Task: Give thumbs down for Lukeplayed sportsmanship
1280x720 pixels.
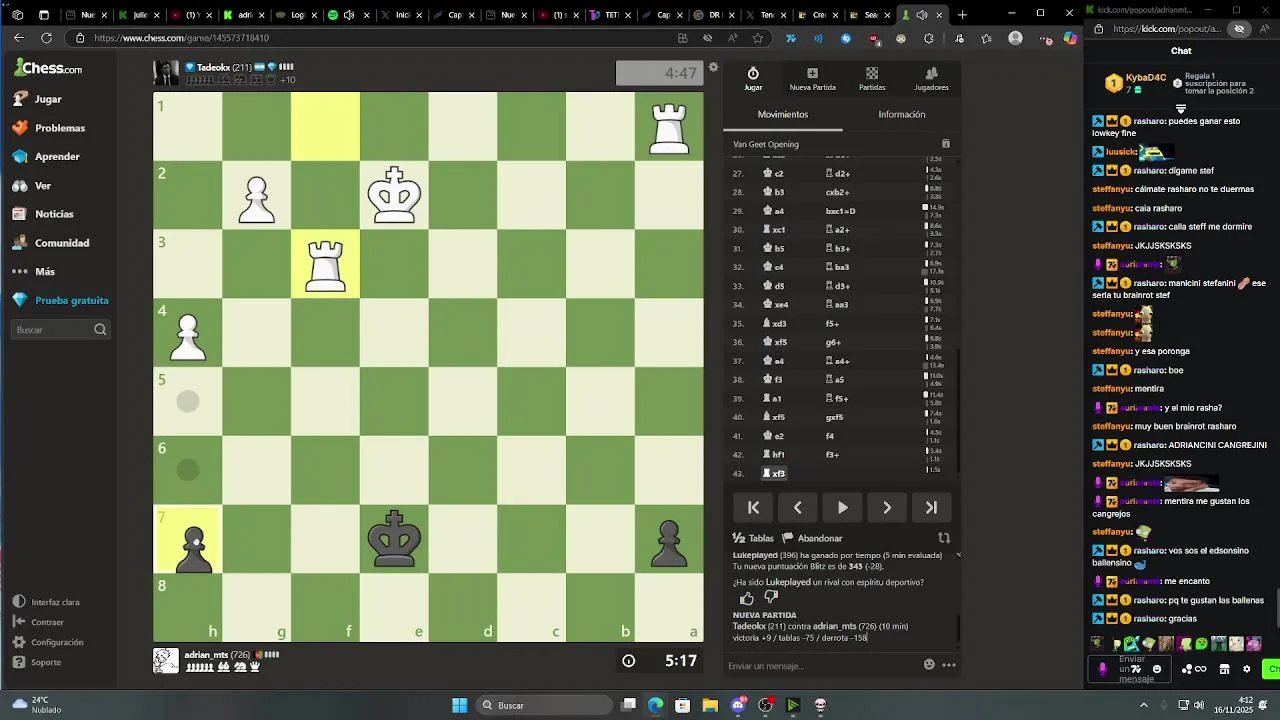Action: [771, 598]
